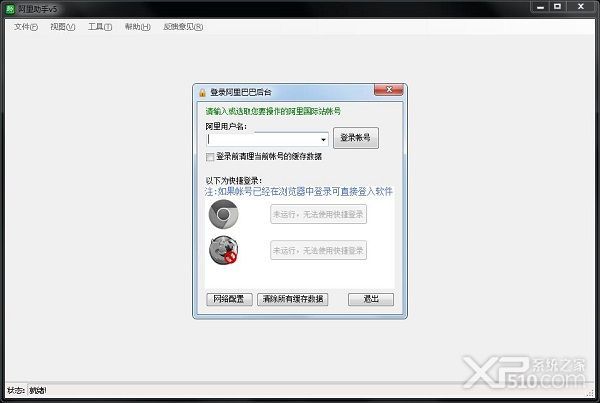Open the 视图(V) menu
This screenshot has height=403, width=600.
coord(62,27)
